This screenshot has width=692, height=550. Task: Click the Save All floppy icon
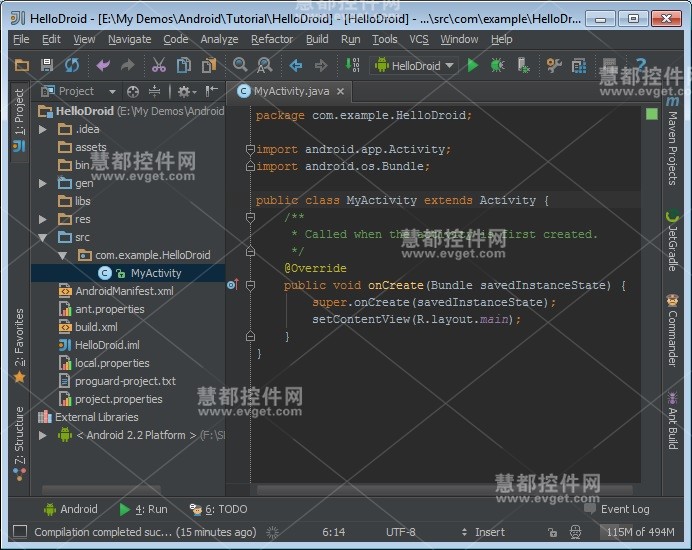47,66
